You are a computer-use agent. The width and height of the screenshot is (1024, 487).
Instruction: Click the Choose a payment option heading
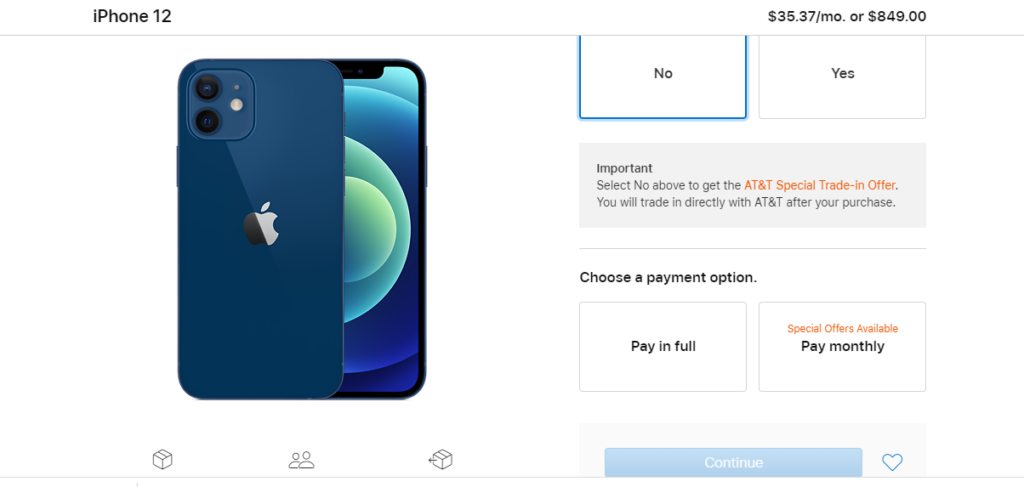[x=668, y=277]
